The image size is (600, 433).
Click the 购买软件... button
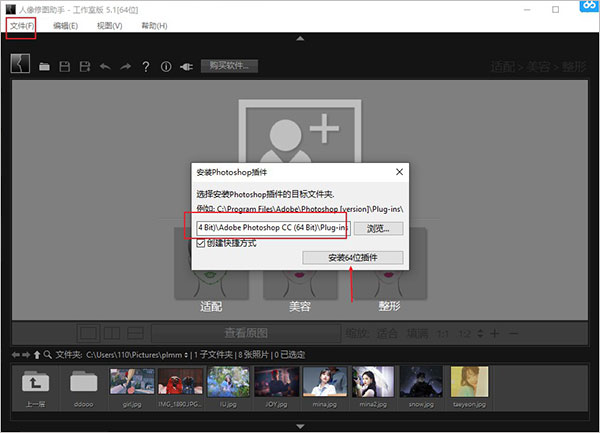click(x=229, y=66)
